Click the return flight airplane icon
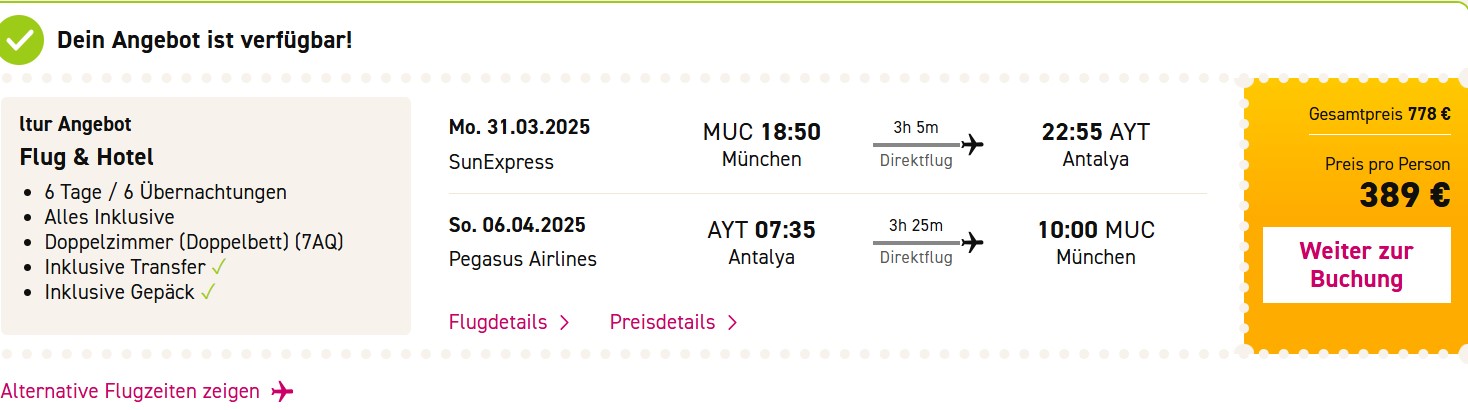This screenshot has width=1468, height=410. (972, 243)
